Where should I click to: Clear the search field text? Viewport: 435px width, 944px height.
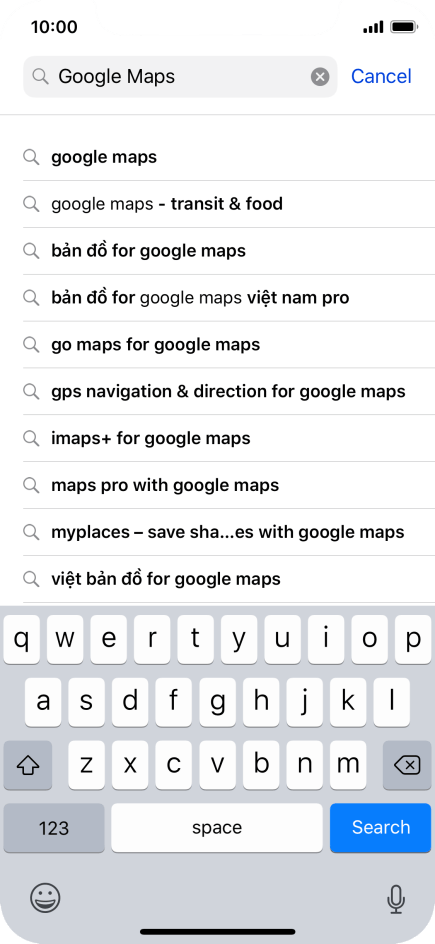(319, 76)
